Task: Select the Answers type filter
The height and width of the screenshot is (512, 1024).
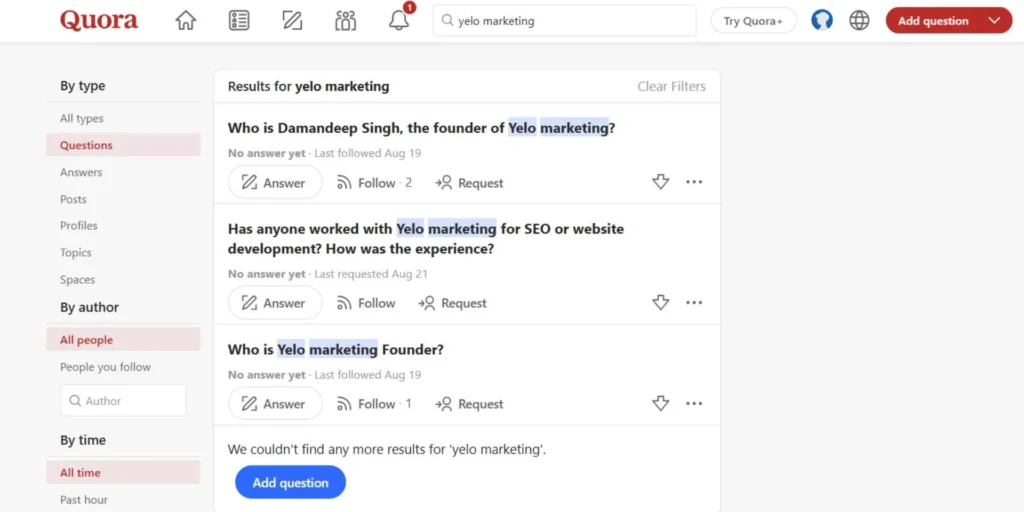Action: [81, 172]
